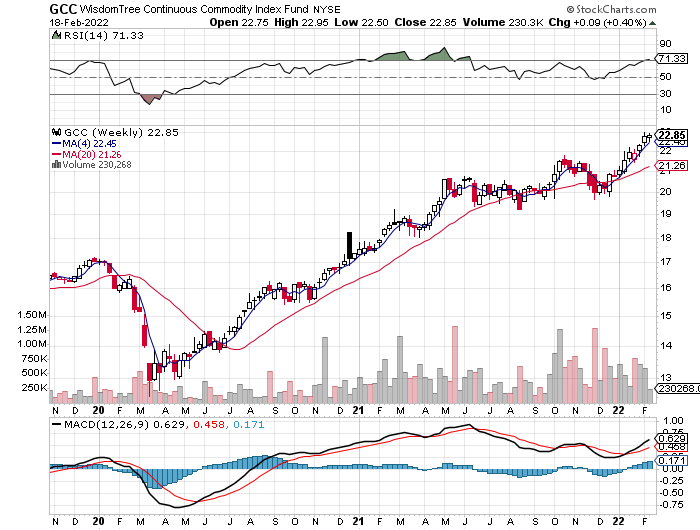The height and width of the screenshot is (530, 700).
Task: Click the 0.171 histogram tag on right axis
Action: tap(672, 460)
